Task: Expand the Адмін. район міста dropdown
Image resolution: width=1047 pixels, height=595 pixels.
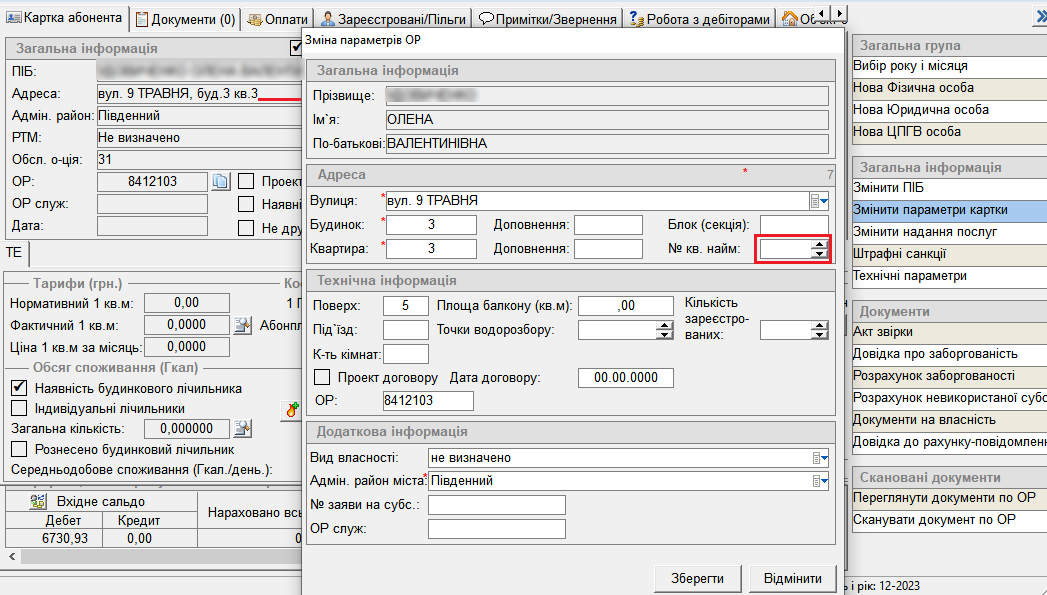Action: (819, 481)
